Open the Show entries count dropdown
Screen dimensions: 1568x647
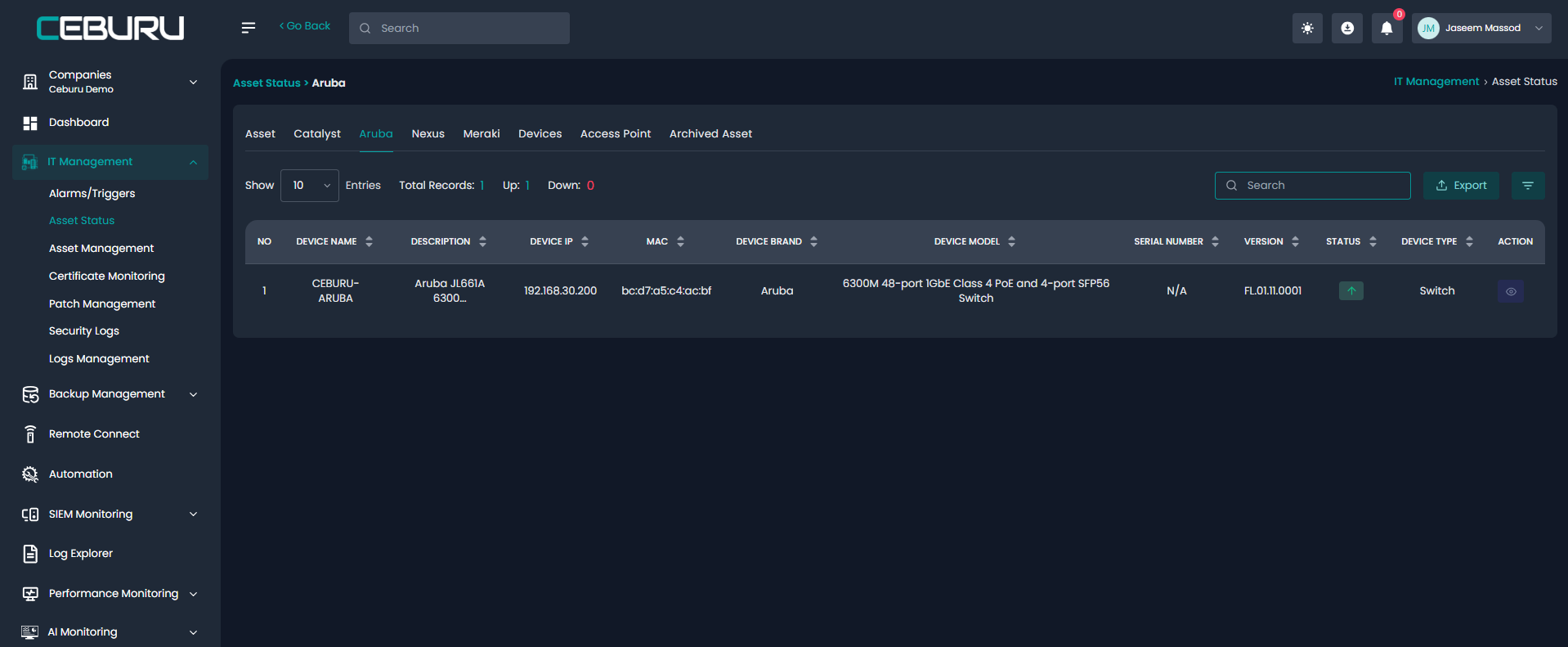coord(310,186)
